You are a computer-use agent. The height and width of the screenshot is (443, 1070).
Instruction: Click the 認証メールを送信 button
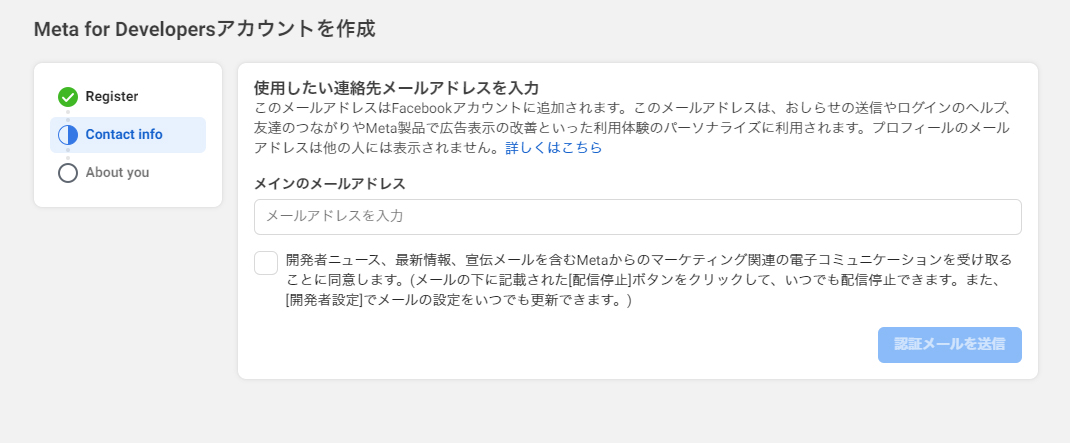pyautogui.click(x=949, y=345)
